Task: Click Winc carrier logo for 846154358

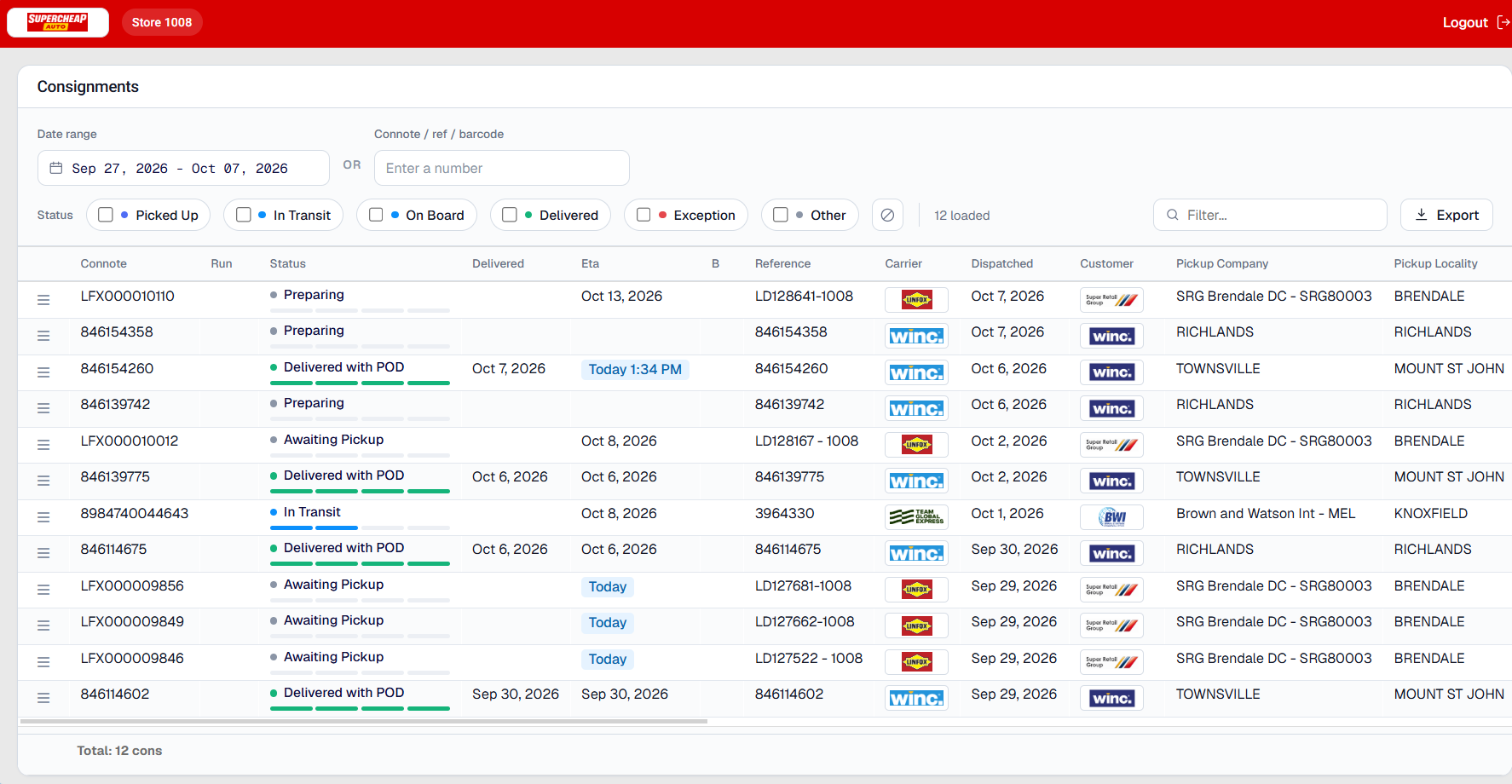Action: coord(916,336)
